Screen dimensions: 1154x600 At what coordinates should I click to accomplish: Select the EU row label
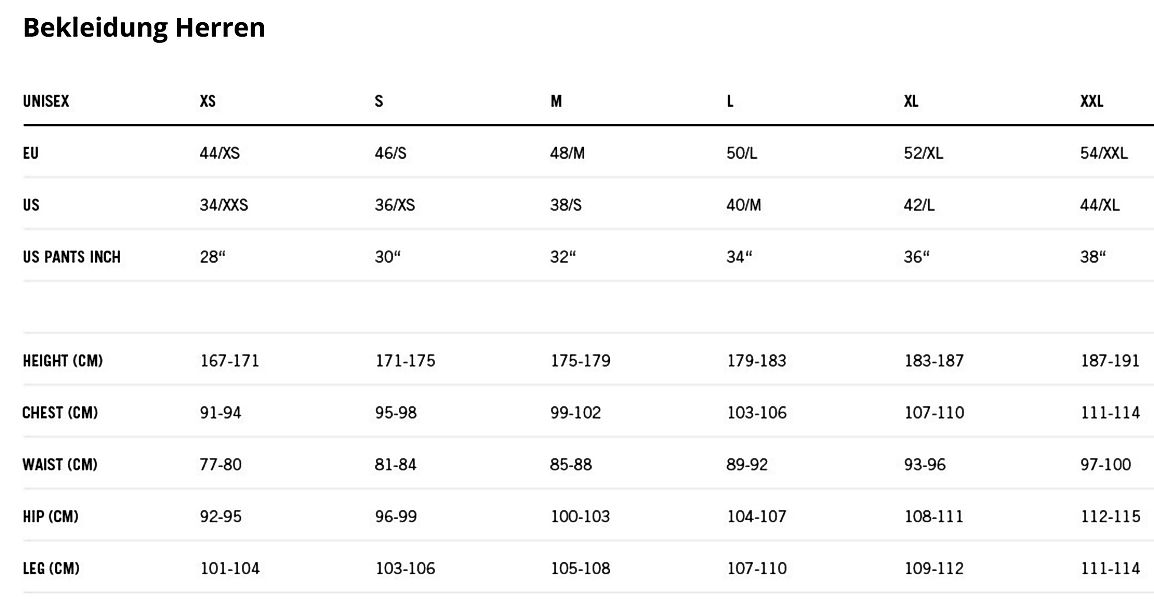pyautogui.click(x=31, y=154)
